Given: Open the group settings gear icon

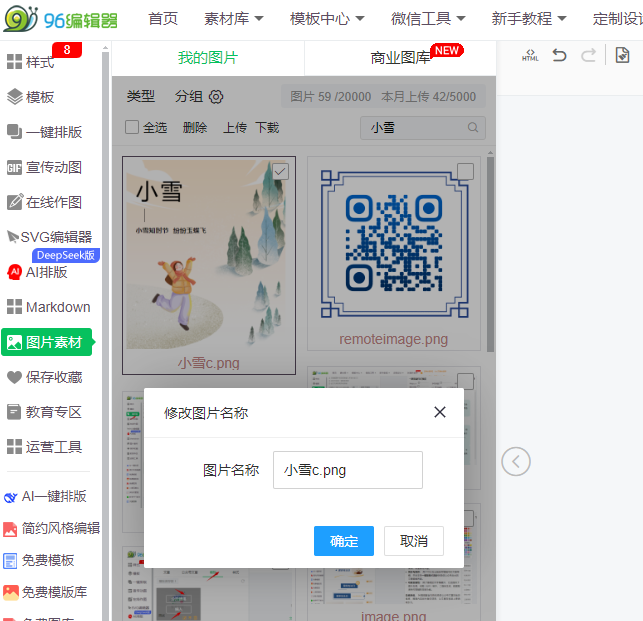Looking at the screenshot, I should coord(216,97).
